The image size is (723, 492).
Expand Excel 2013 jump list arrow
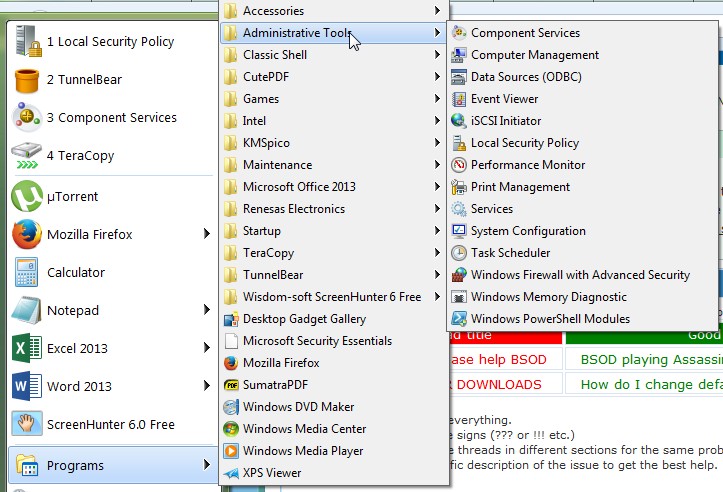(207, 348)
